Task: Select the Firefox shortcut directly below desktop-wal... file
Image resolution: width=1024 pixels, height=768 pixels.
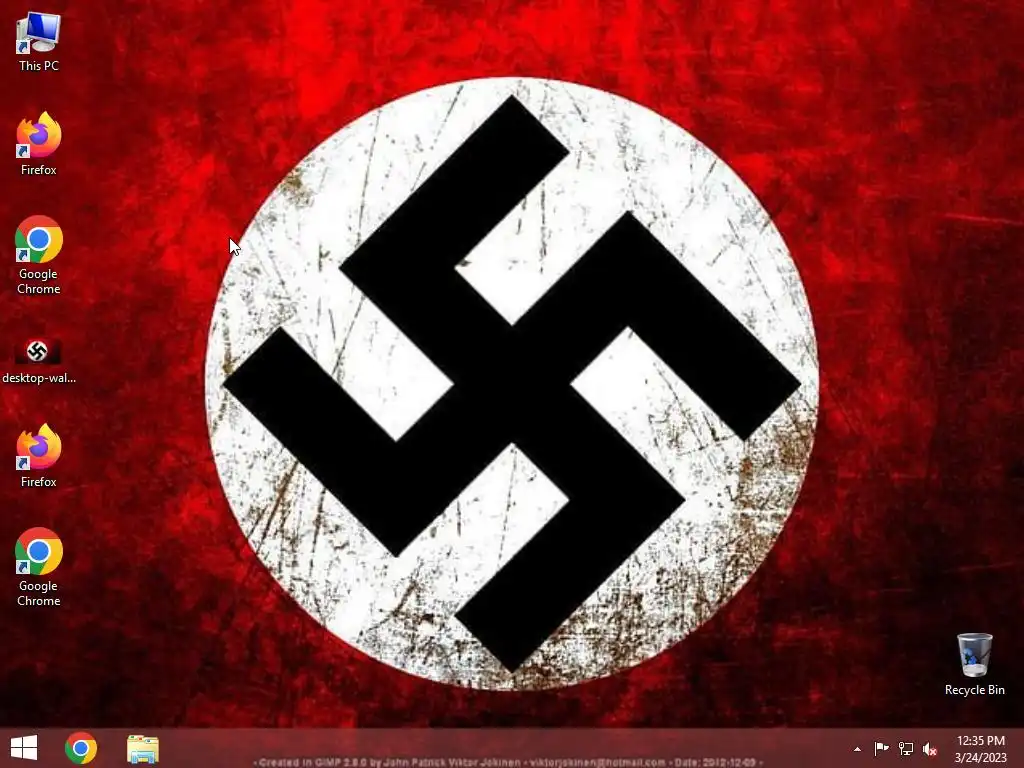Action: [x=39, y=456]
